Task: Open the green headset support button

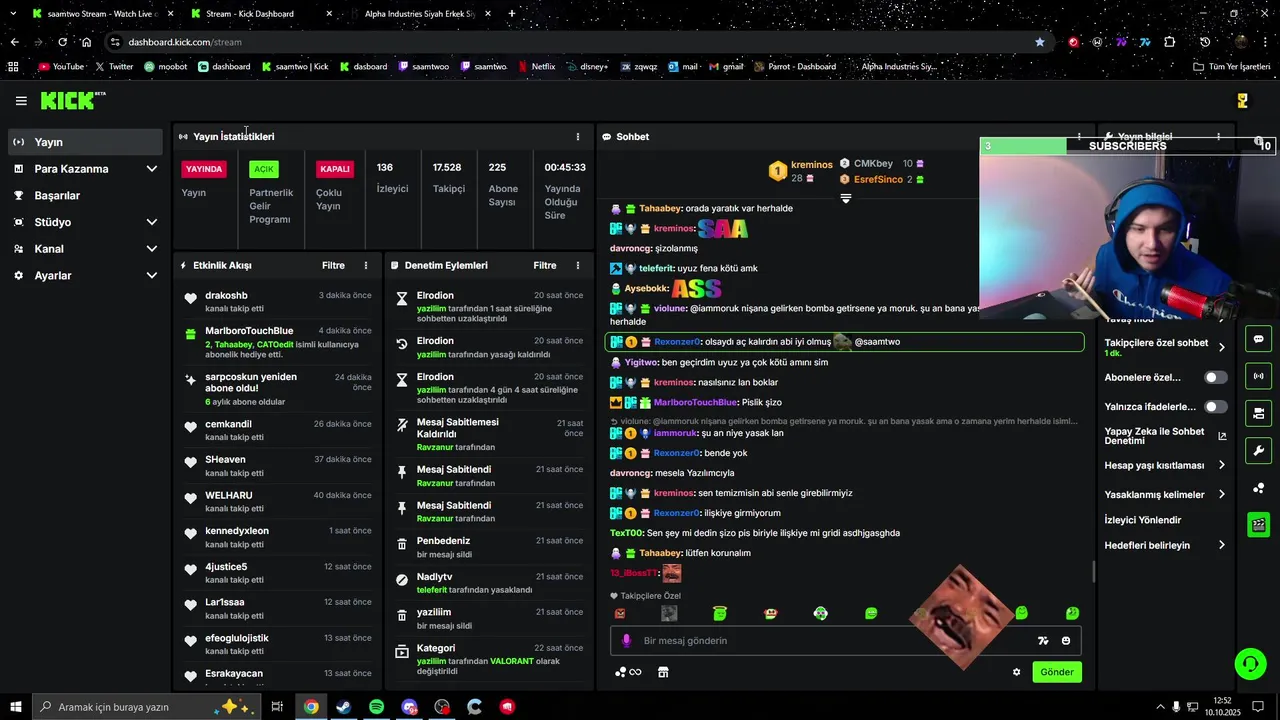Action: point(1250,664)
